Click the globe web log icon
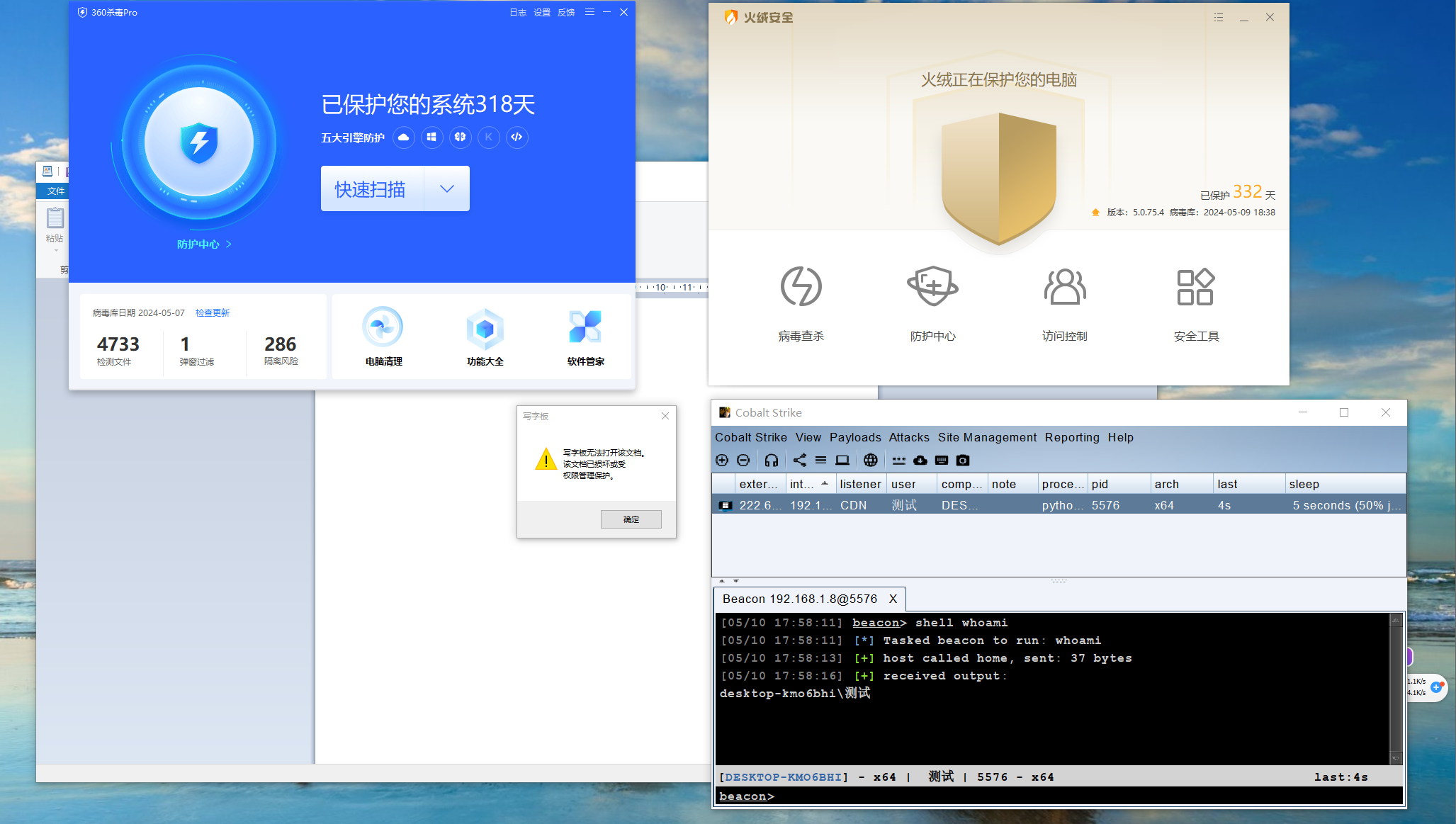Screen dimensions: 1456x824 tap(871, 461)
